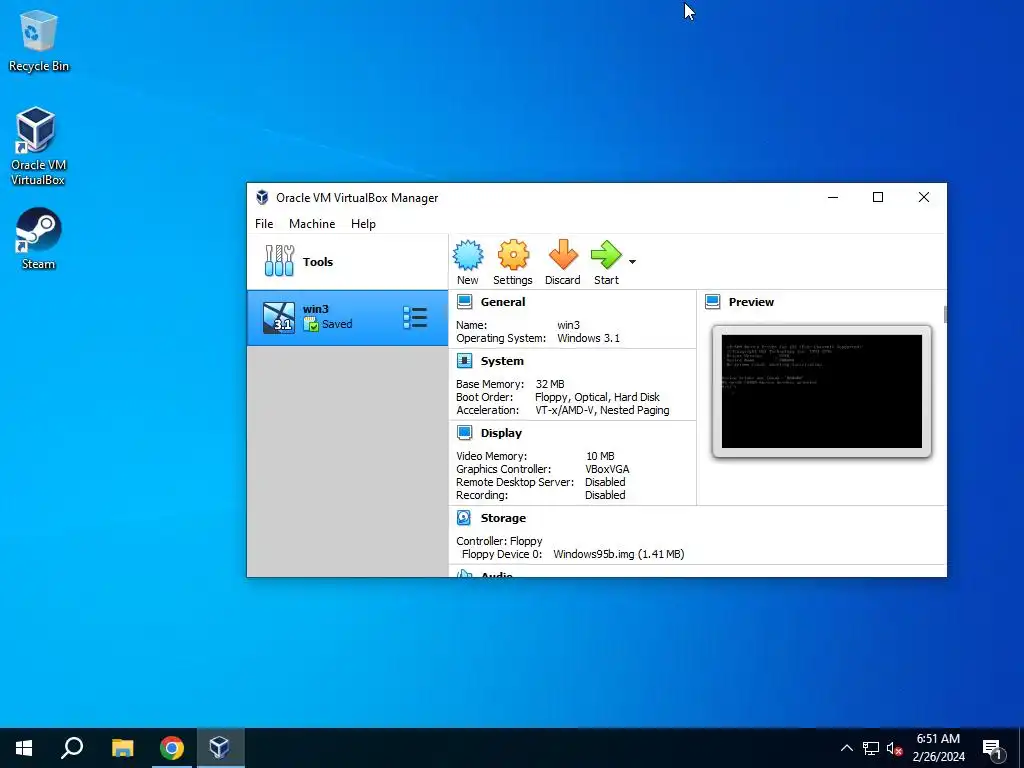Click the 10 MB video memory value

point(600,456)
